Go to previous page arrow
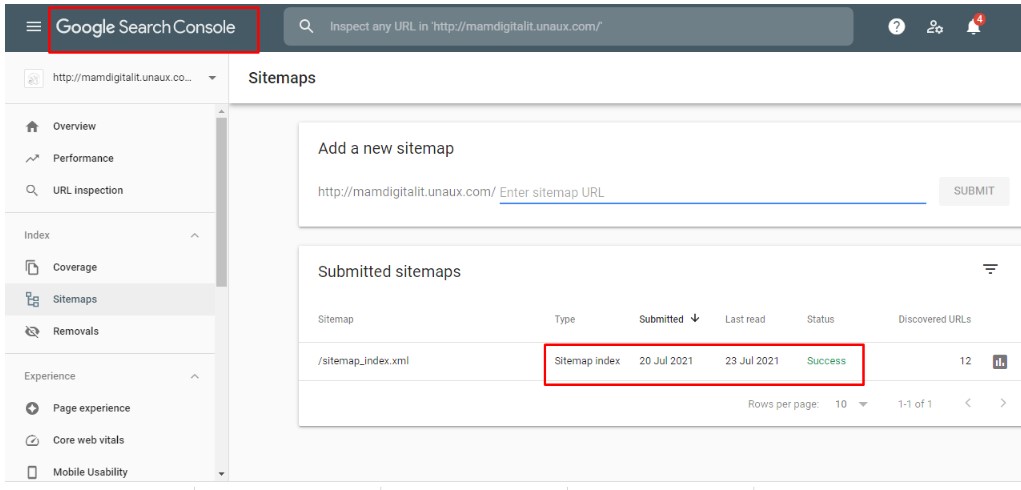The image size is (1021, 490). click(x=966, y=404)
